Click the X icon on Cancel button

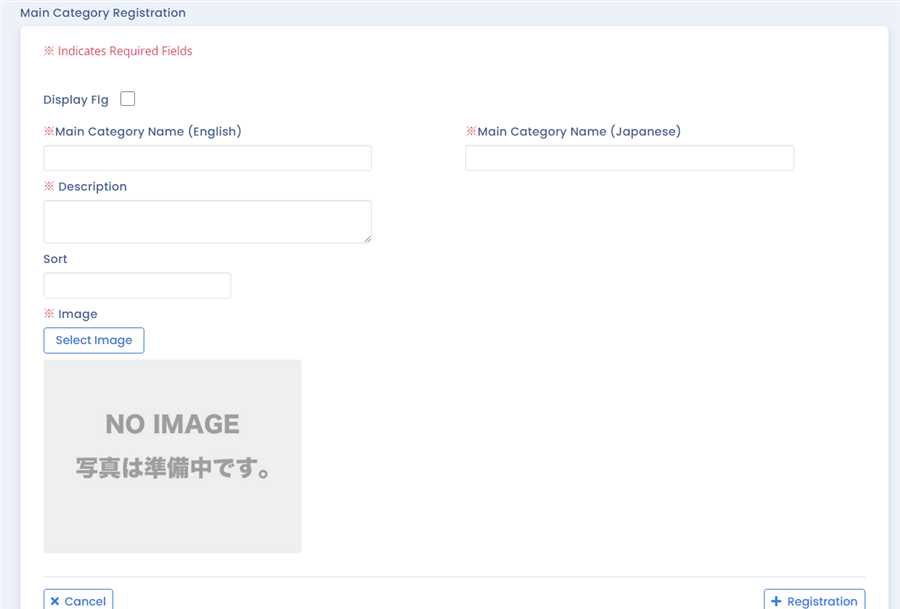(55, 601)
